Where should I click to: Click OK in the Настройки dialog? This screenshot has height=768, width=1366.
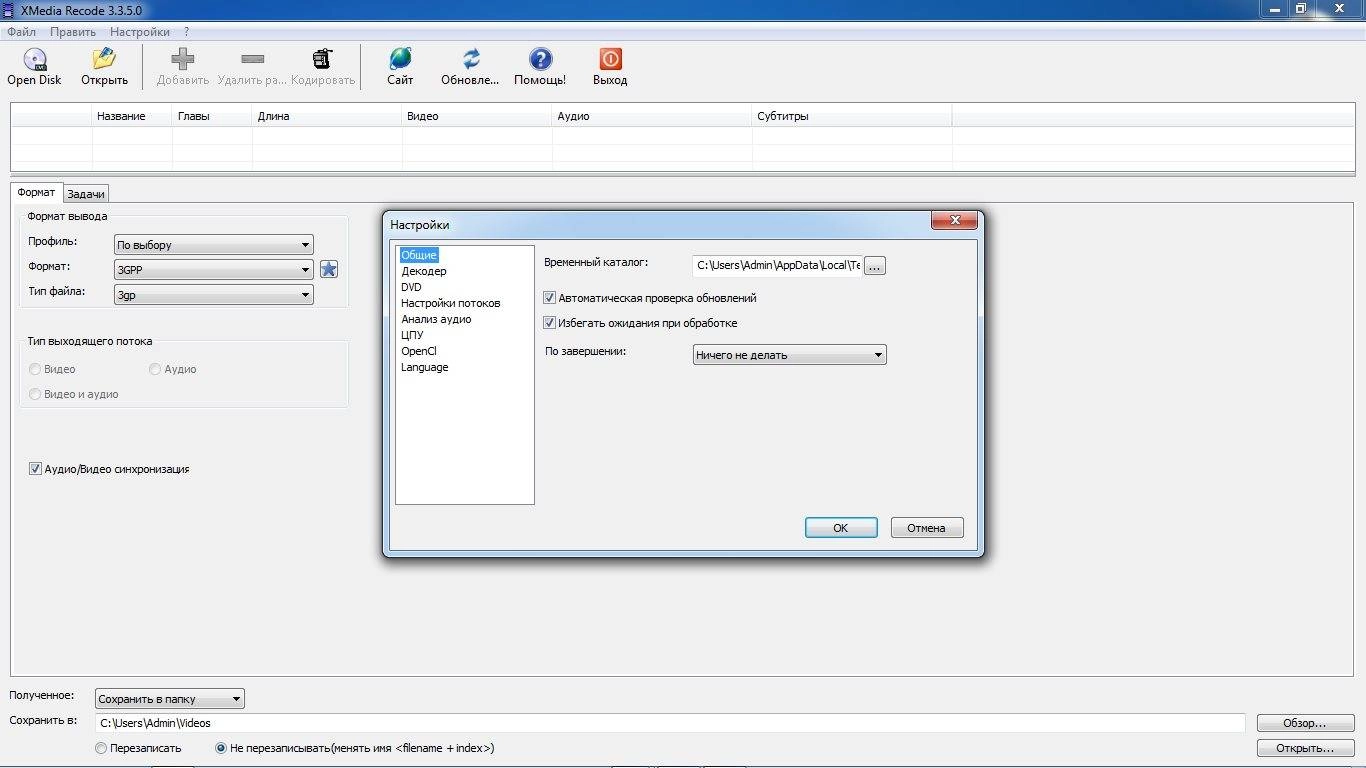(x=841, y=528)
